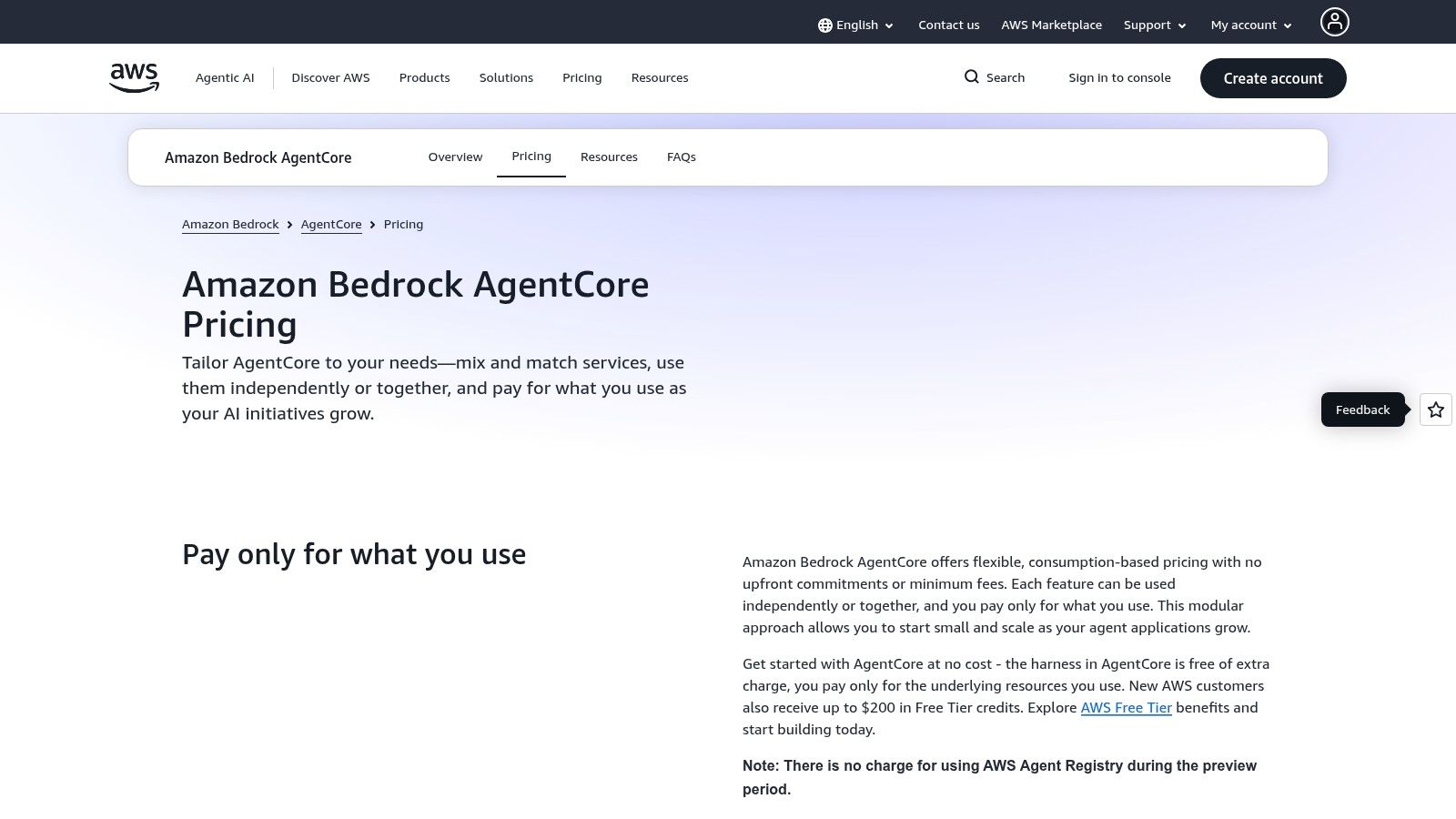Click the globe language icon
This screenshot has height=819, width=1456.
coord(824,25)
